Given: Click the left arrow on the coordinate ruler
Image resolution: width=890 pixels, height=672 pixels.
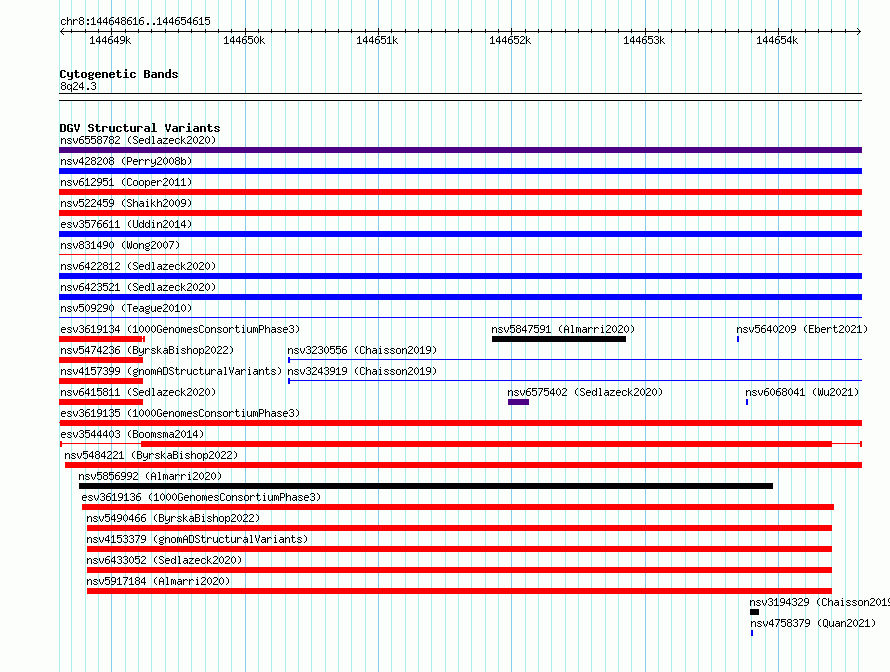Looking at the screenshot, I should tap(62, 31).
